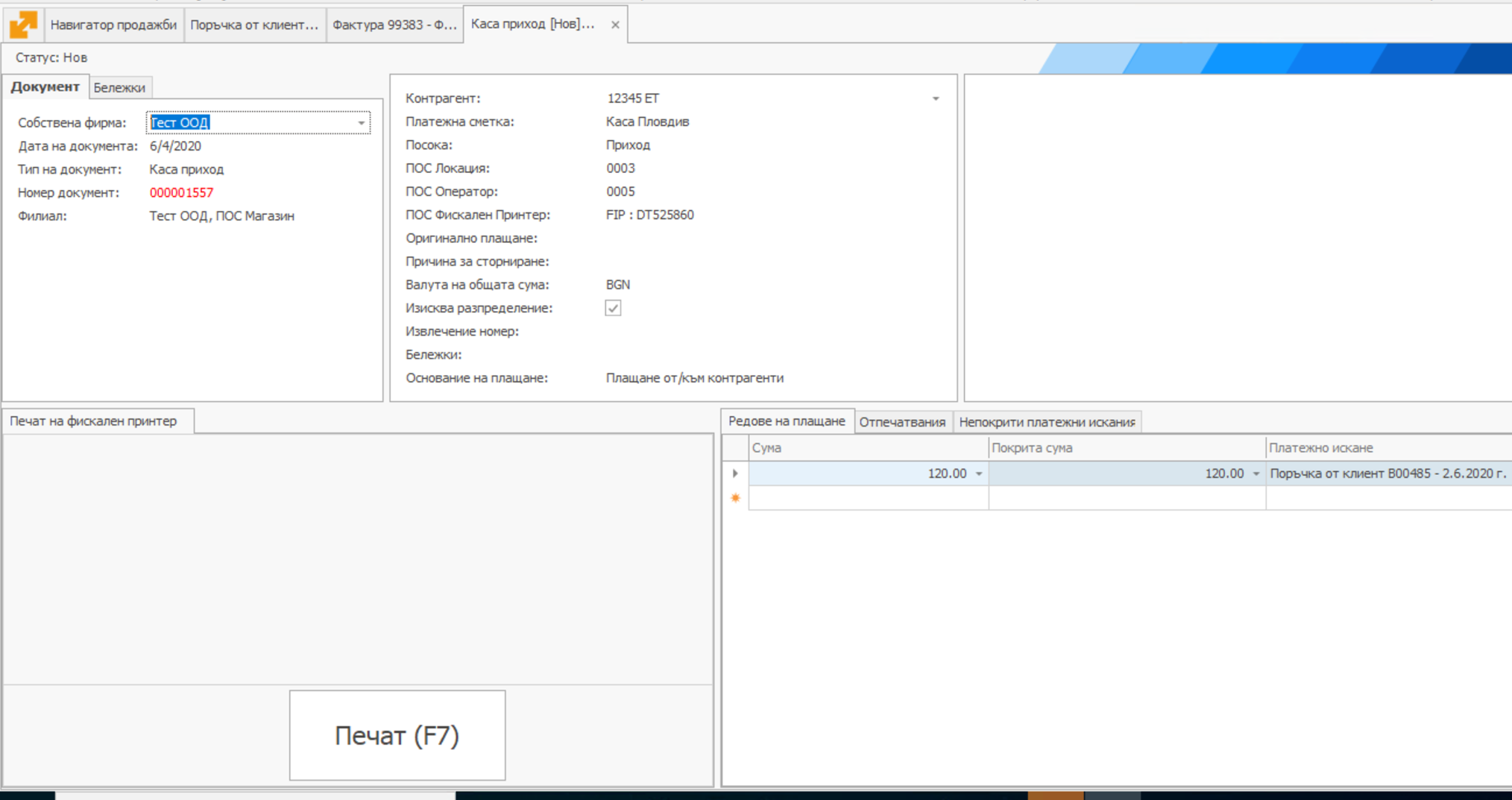The height and width of the screenshot is (800, 1512).
Task: Click the fiscal printer value FIP : DT525860
Action: pyautogui.click(x=649, y=215)
